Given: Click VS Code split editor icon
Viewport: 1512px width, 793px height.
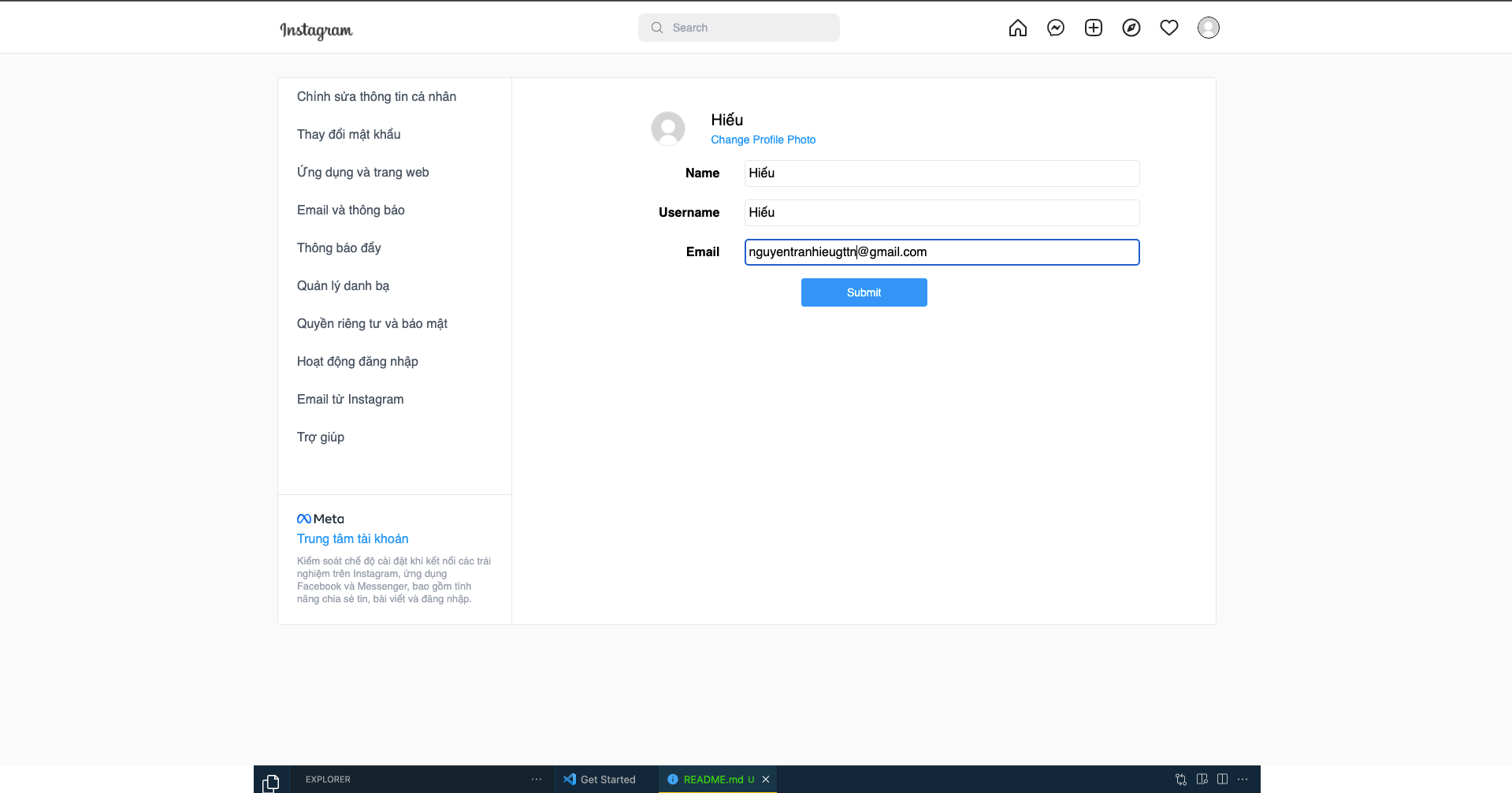Looking at the screenshot, I should 1222,780.
